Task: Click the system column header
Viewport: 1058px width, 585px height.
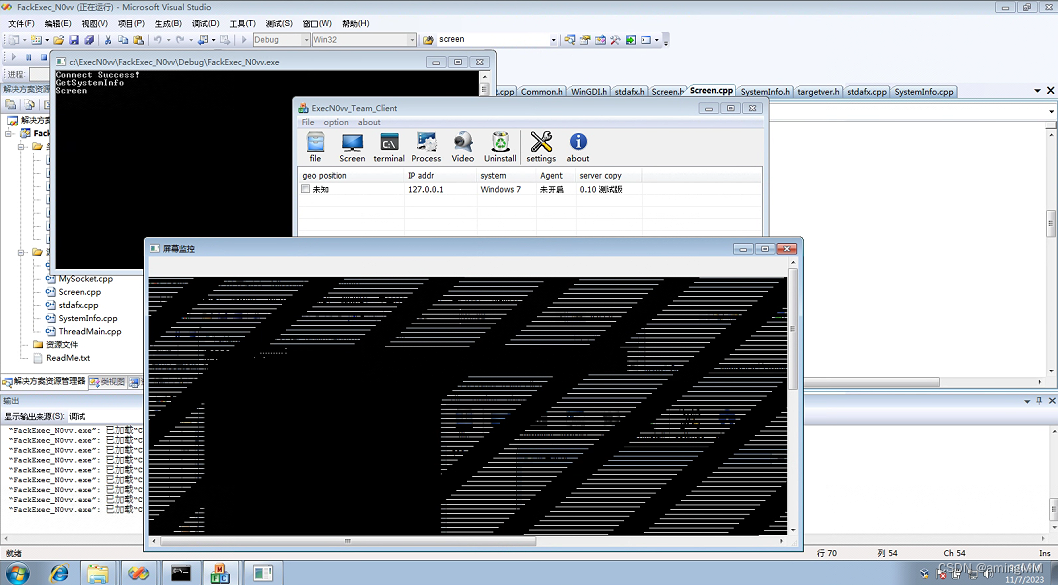Action: [x=506, y=175]
